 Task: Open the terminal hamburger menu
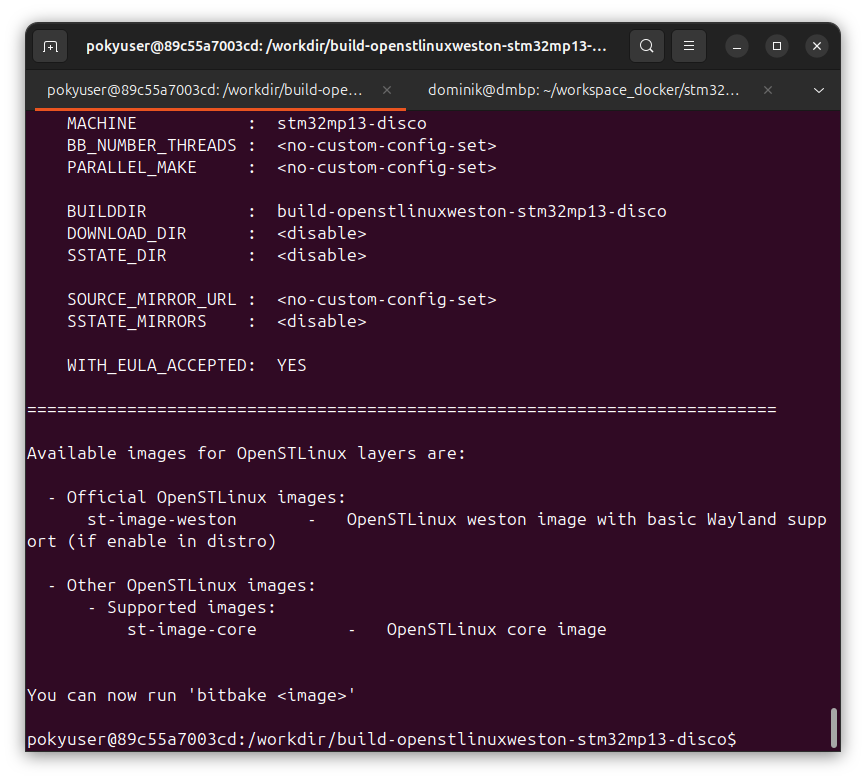(x=688, y=46)
